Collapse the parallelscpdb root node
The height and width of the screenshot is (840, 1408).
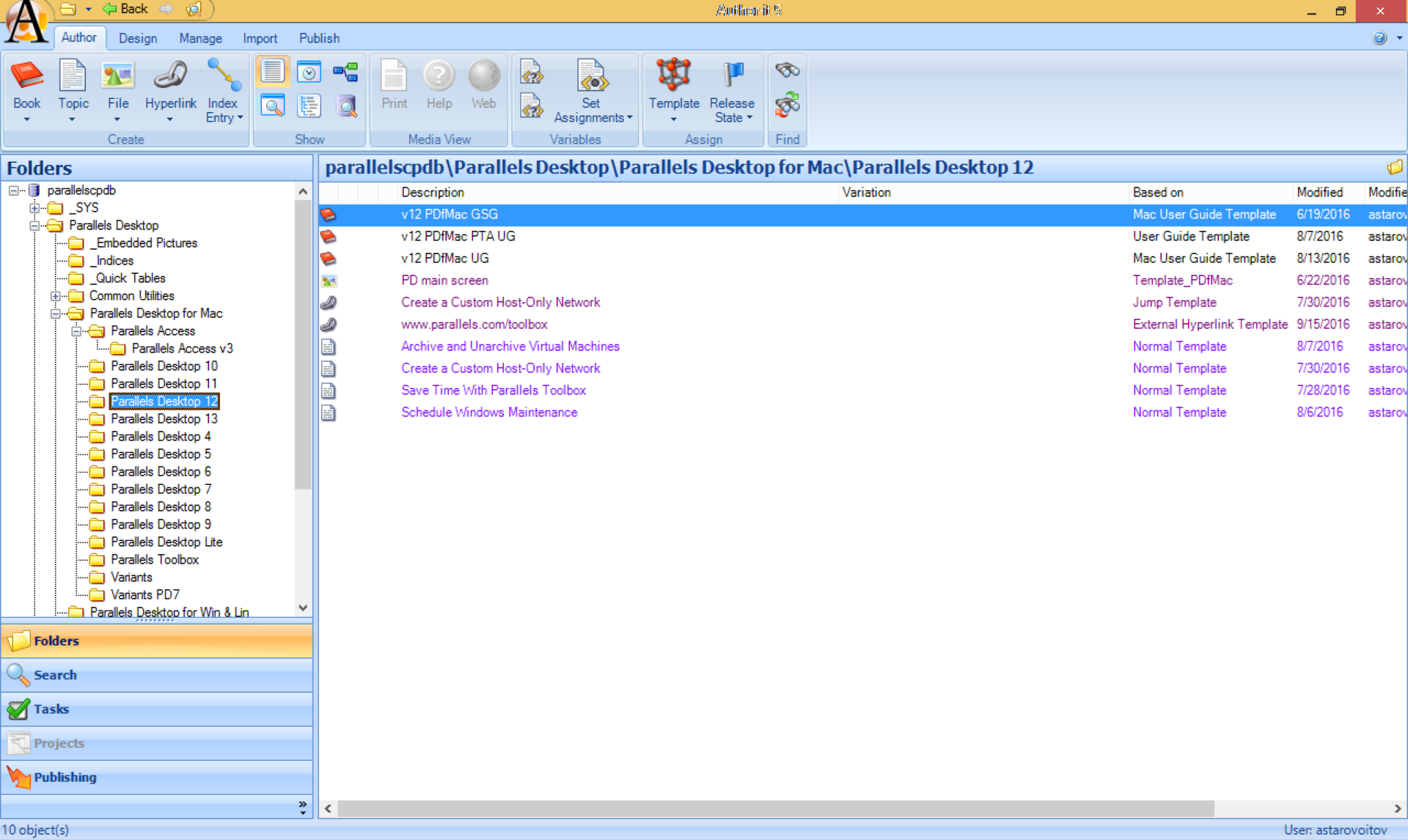coord(14,191)
